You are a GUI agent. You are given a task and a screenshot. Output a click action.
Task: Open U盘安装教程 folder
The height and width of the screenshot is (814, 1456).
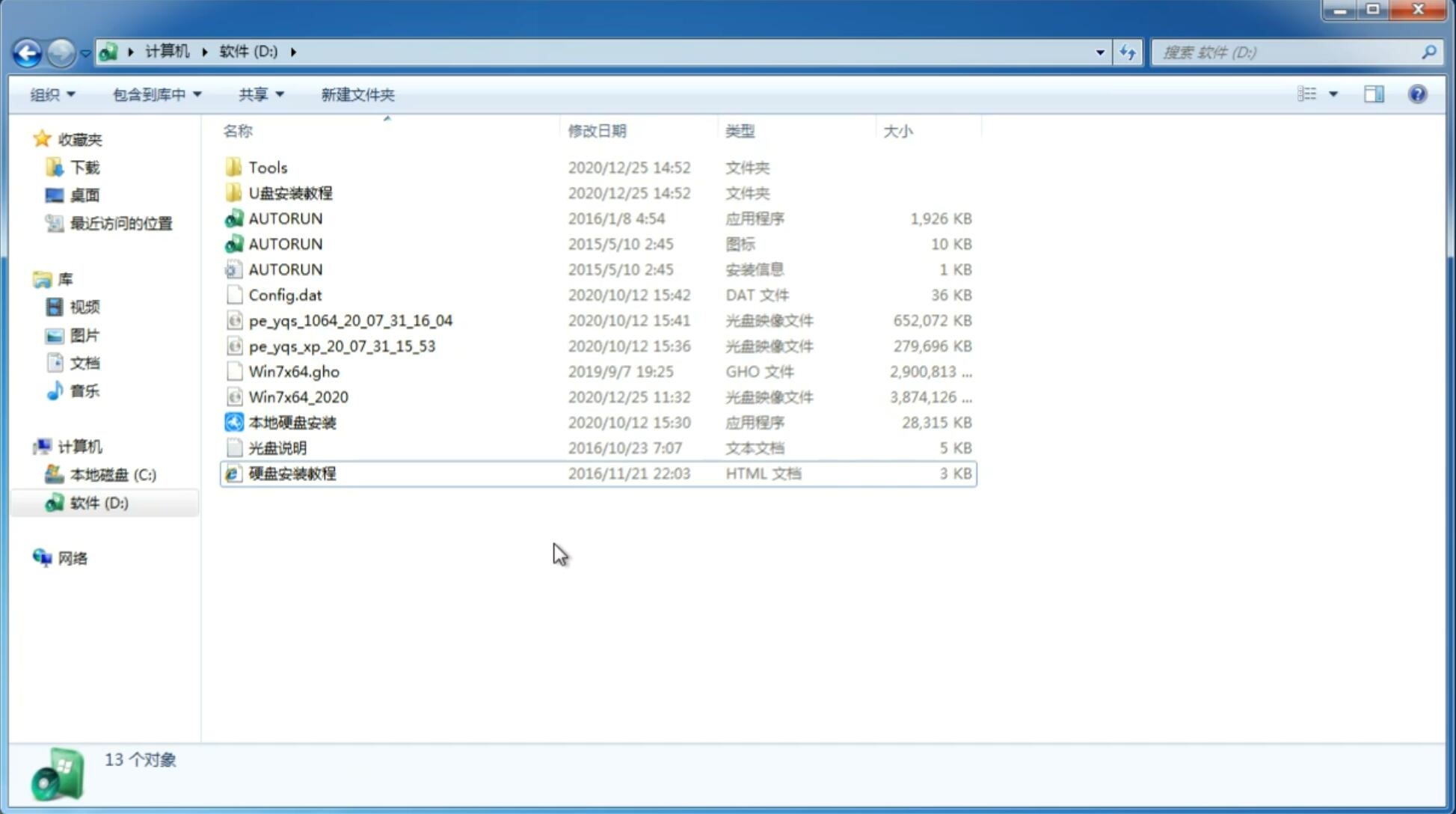pyautogui.click(x=290, y=192)
